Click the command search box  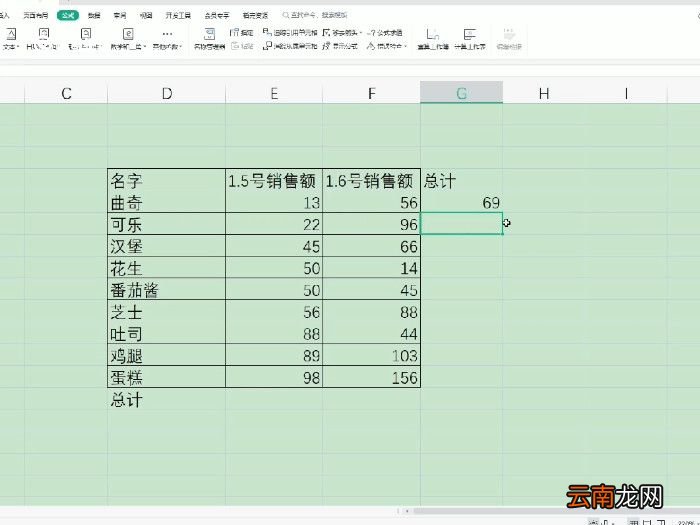coord(315,15)
